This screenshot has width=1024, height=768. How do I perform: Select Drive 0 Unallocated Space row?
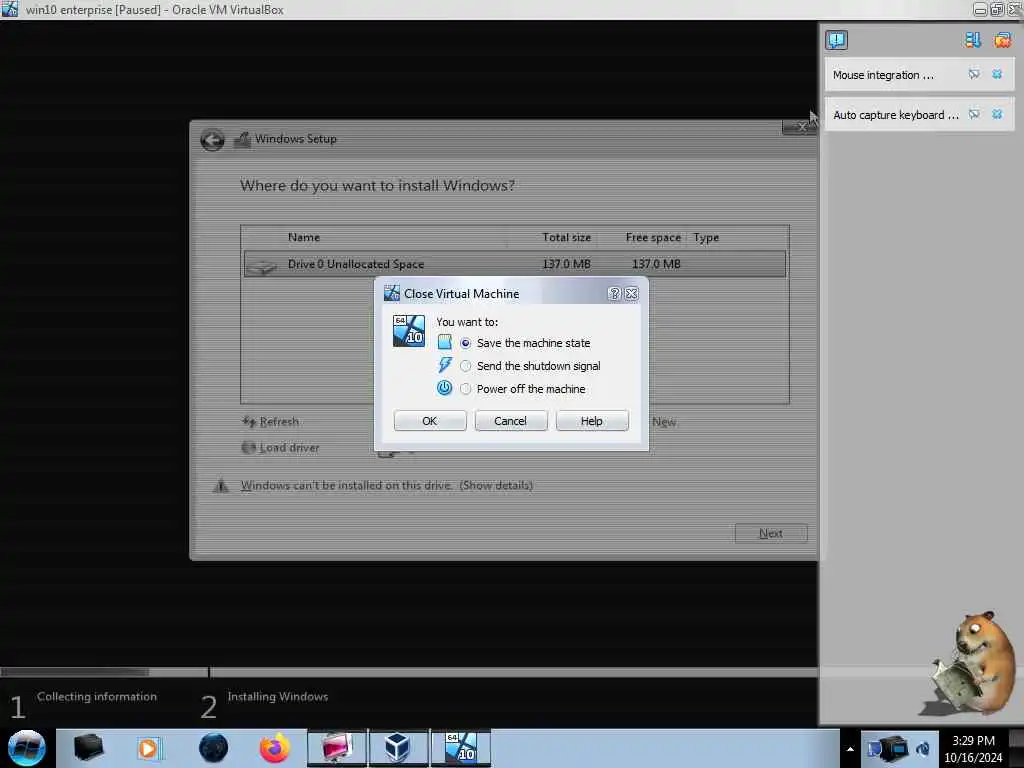click(x=515, y=264)
